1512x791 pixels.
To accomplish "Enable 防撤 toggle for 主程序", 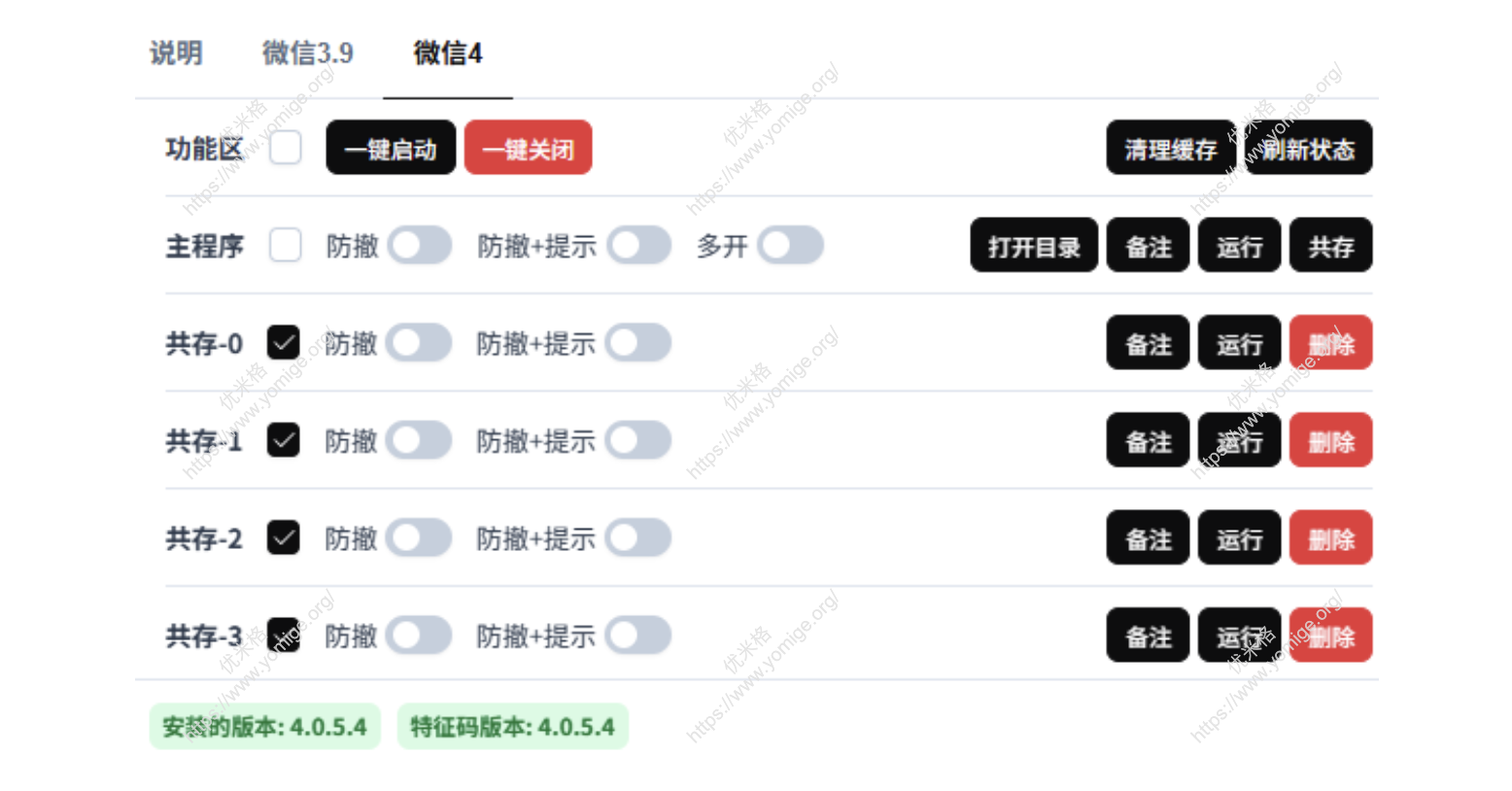I will pyautogui.click(x=420, y=246).
